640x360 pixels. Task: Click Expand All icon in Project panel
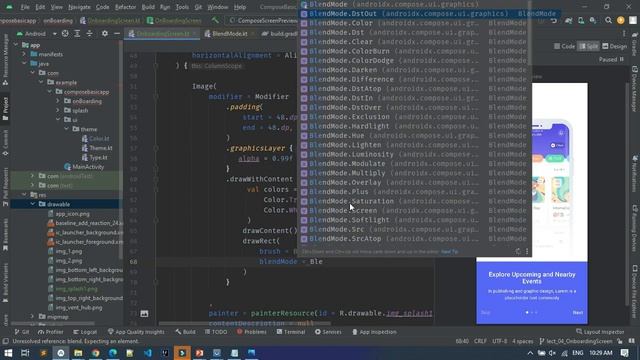point(77,33)
